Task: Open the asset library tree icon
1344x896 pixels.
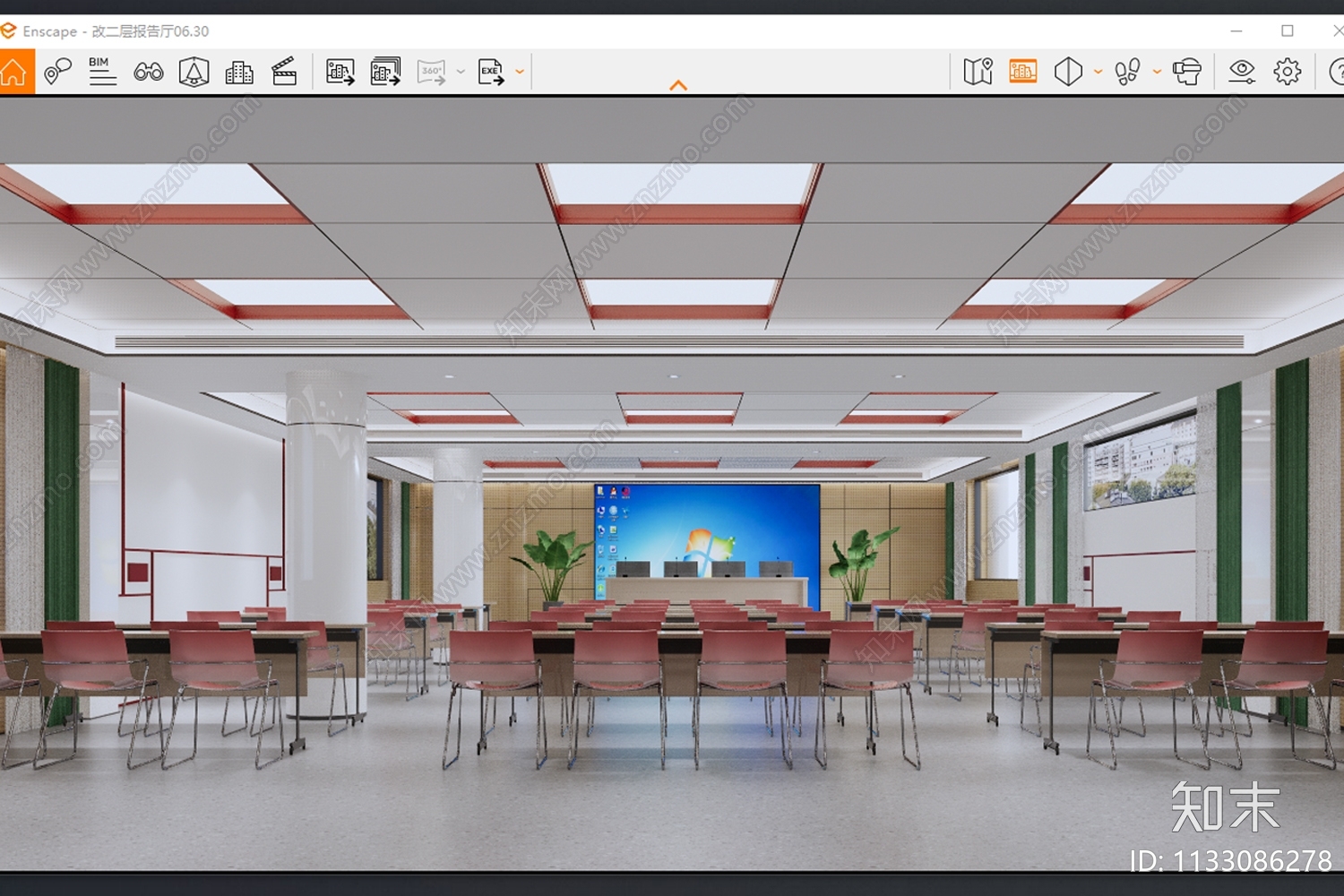Action: pos(194,72)
